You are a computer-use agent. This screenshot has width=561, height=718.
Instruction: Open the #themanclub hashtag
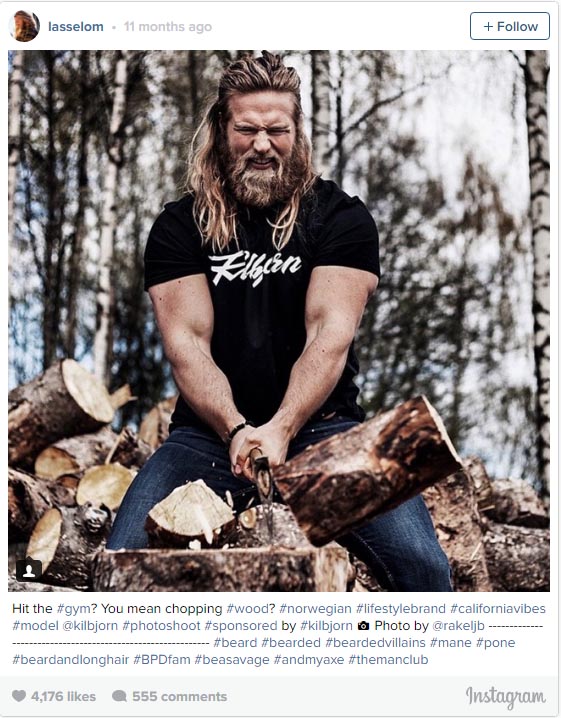pyautogui.click(x=388, y=660)
